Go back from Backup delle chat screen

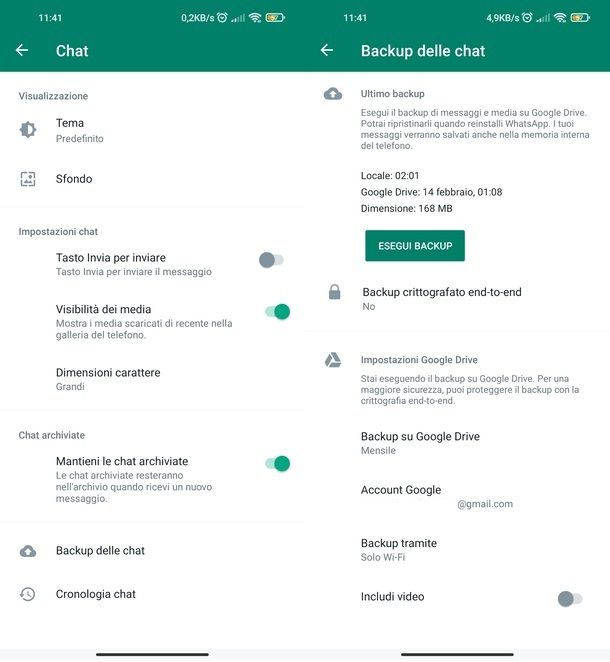[327, 50]
